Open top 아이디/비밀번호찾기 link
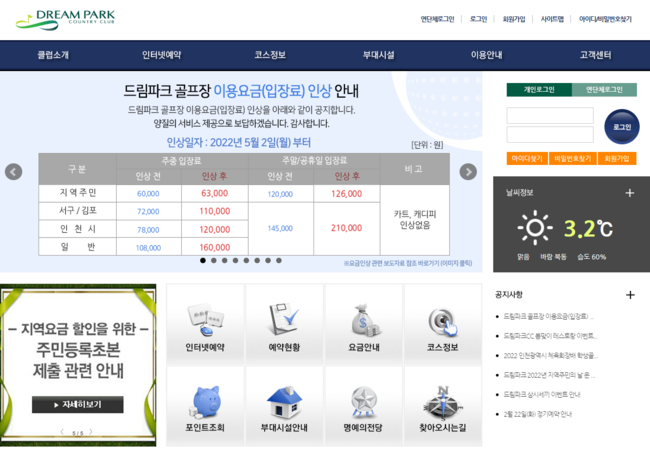 tap(605, 19)
